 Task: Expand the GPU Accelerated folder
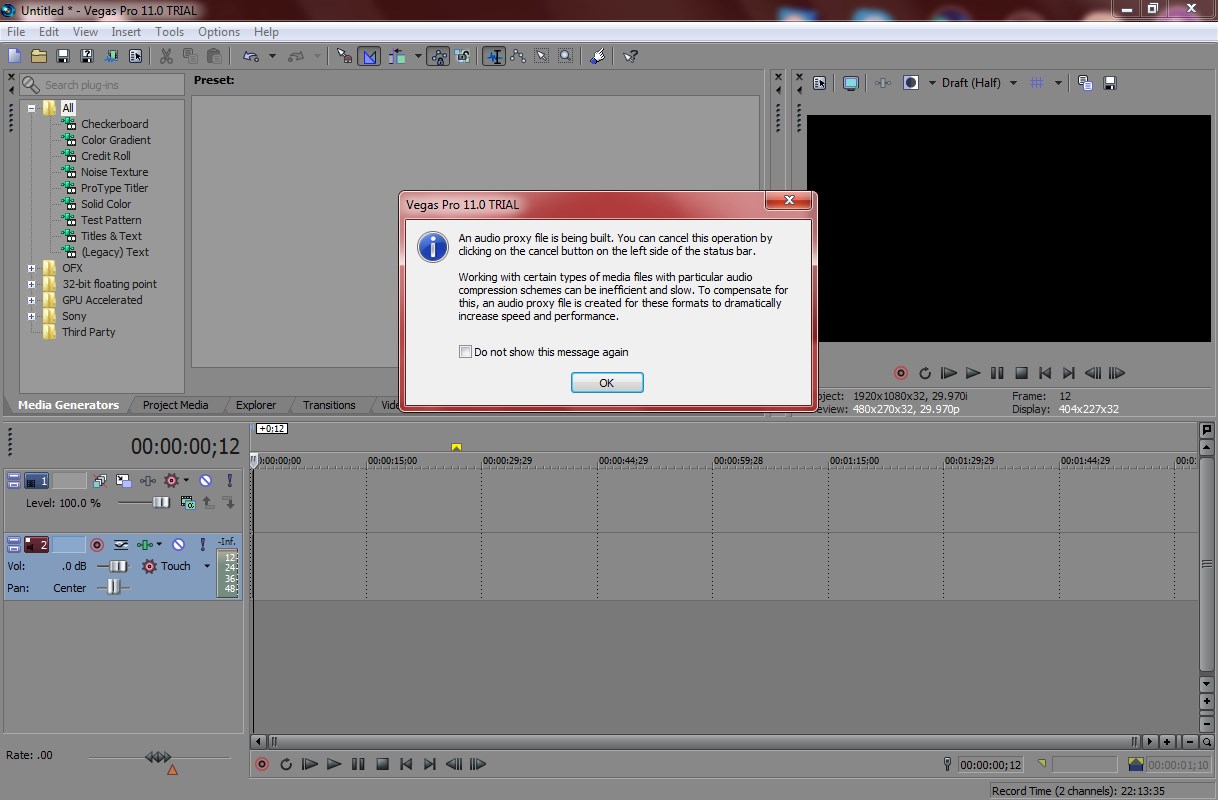coord(32,300)
